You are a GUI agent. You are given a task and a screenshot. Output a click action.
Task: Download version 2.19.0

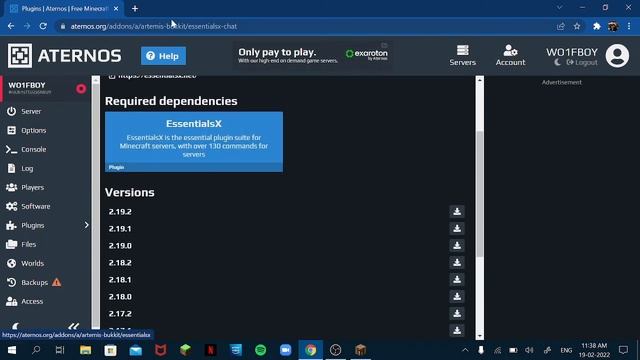(x=457, y=246)
